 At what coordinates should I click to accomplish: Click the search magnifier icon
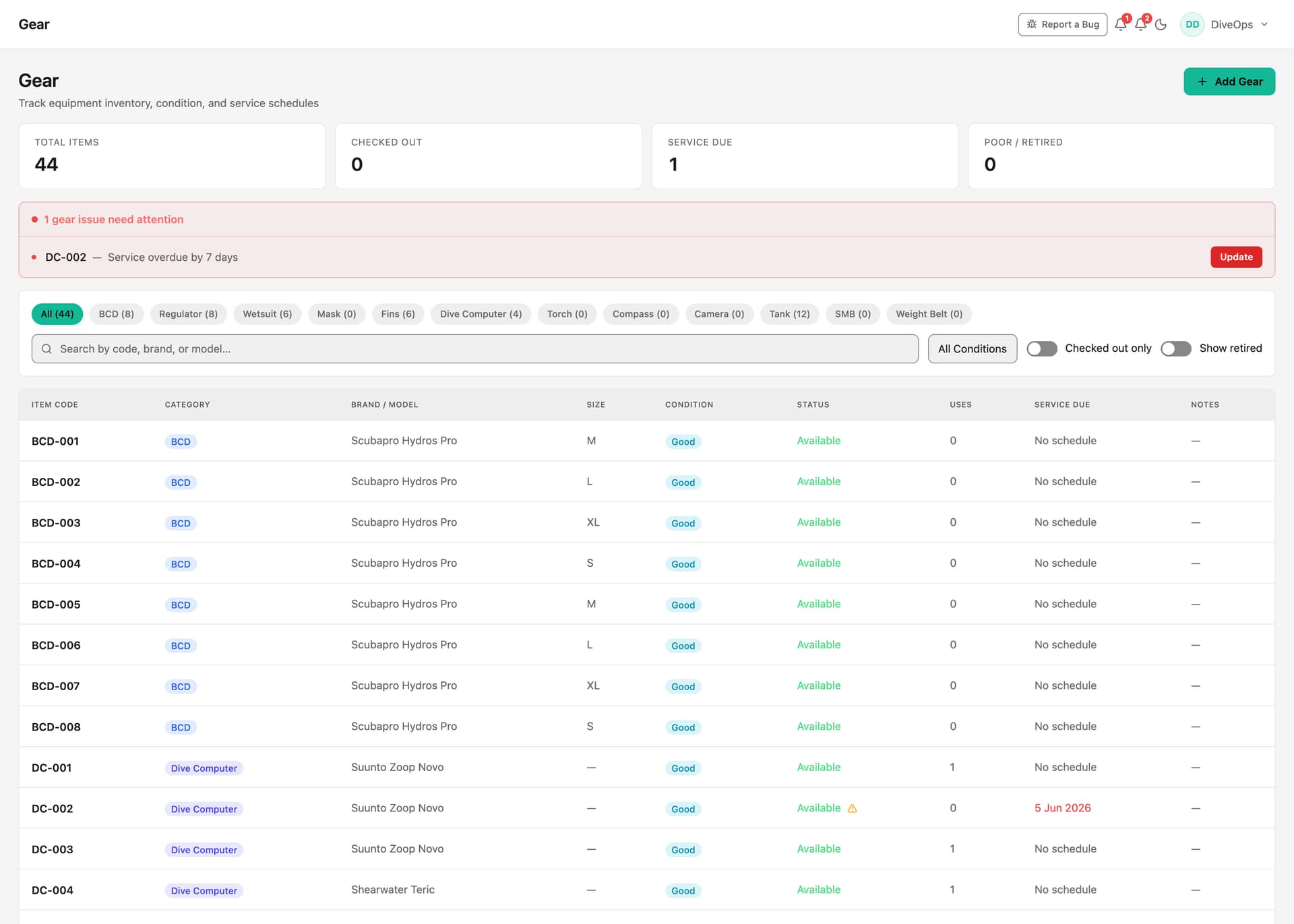[47, 348]
